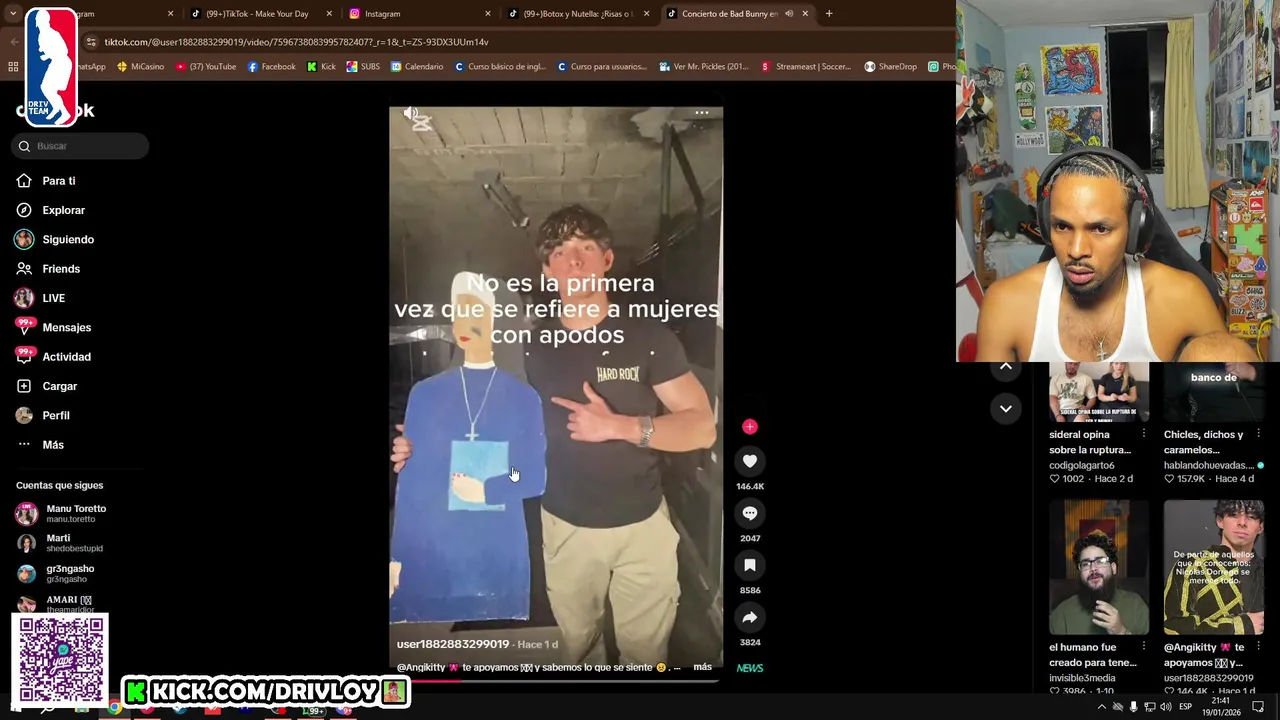Image resolution: width=1280 pixels, height=720 pixels.
Task: Open the Streameast Soccer bookmark
Action: click(x=805, y=67)
